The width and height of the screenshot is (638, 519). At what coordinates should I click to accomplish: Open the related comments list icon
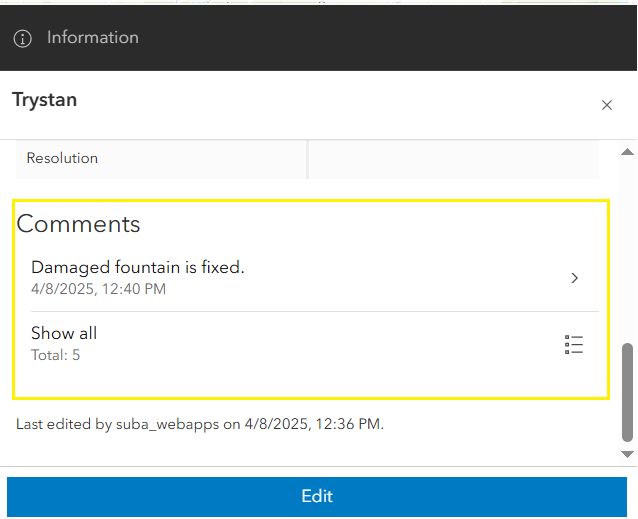(x=574, y=345)
